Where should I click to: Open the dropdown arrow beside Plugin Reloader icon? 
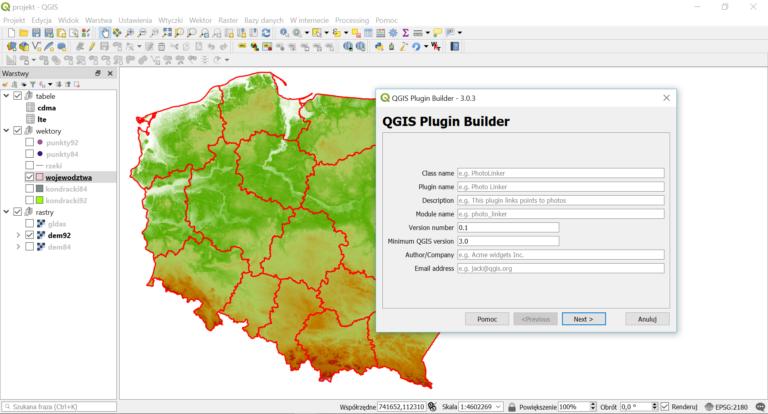point(426,47)
